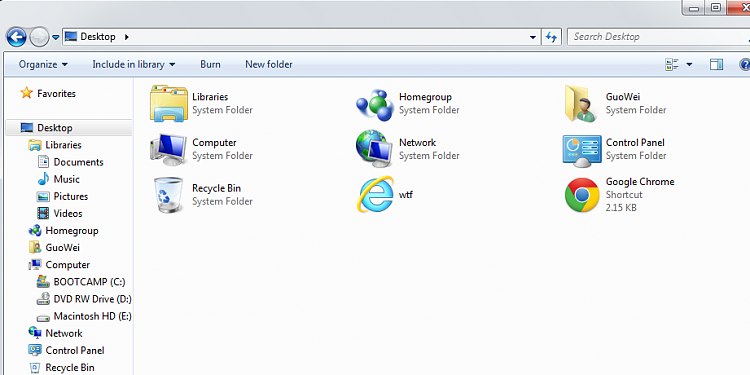Screen dimensions: 750x375
Task: Expand the chevron after Desktop in address bar
Action: (126, 37)
